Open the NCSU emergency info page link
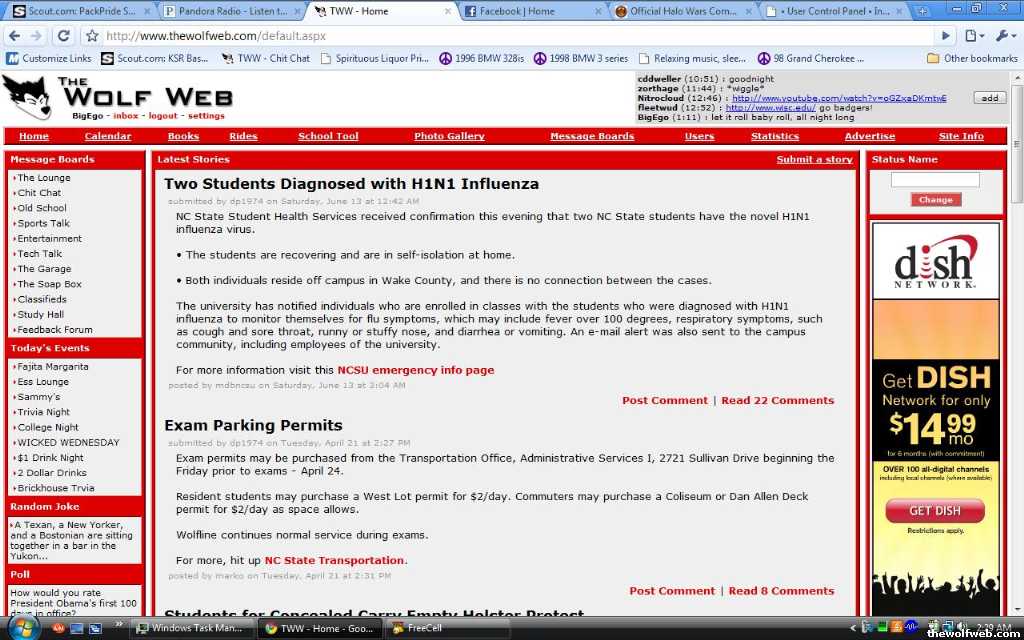The image size is (1024, 640). click(x=415, y=370)
